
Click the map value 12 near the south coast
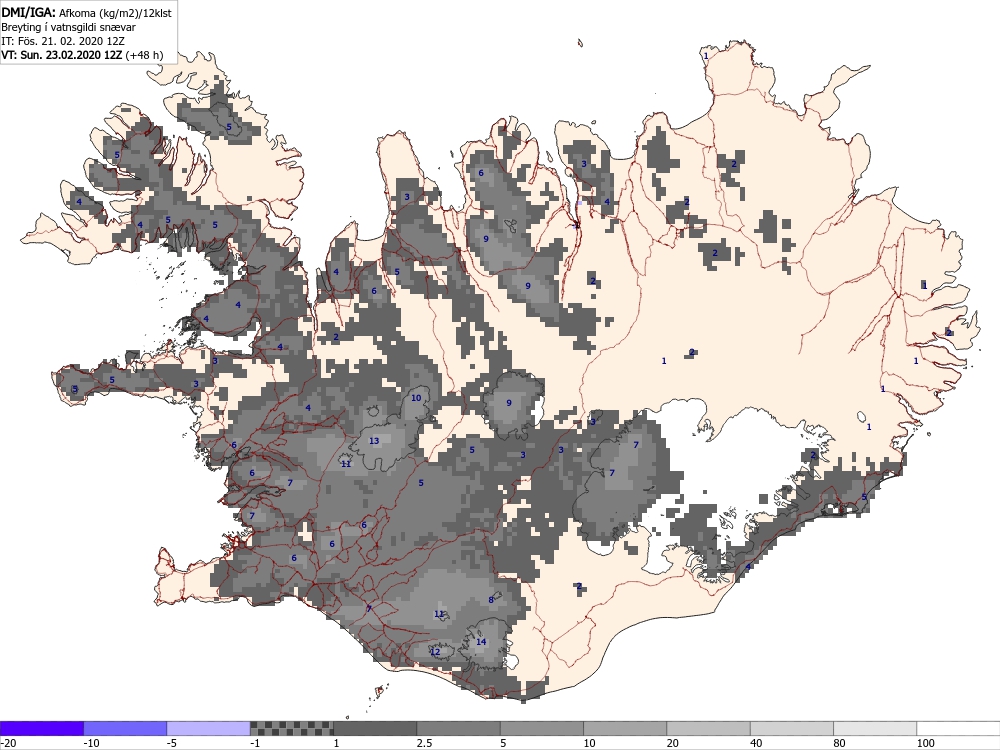pyautogui.click(x=435, y=652)
